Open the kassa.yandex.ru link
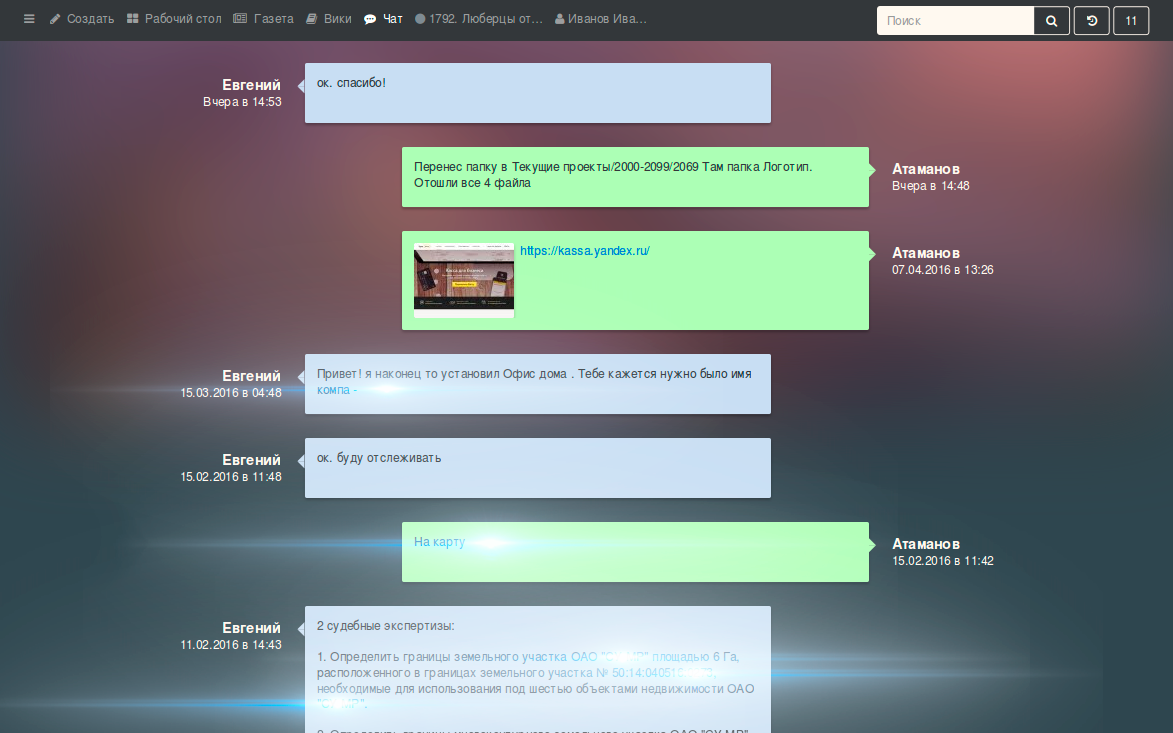The height and width of the screenshot is (733, 1173). point(585,251)
